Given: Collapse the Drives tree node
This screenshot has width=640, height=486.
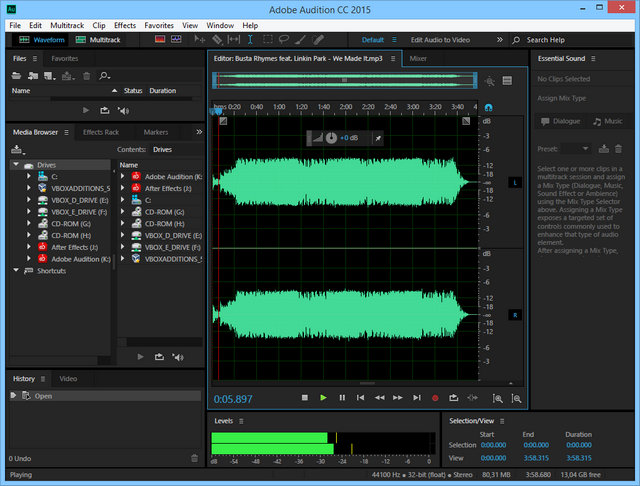Looking at the screenshot, I should [16, 165].
